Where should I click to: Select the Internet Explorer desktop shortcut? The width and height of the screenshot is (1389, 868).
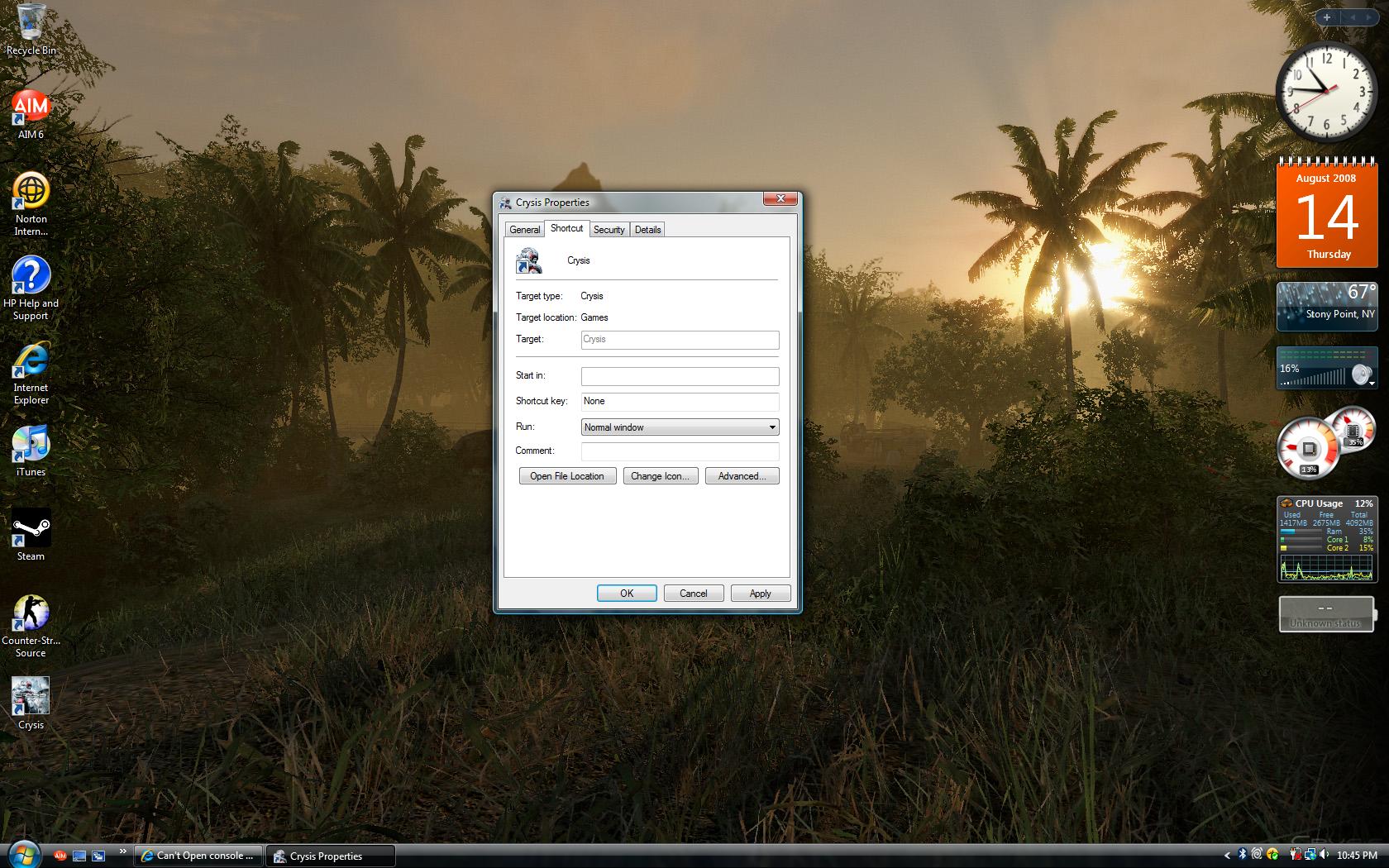click(x=31, y=374)
